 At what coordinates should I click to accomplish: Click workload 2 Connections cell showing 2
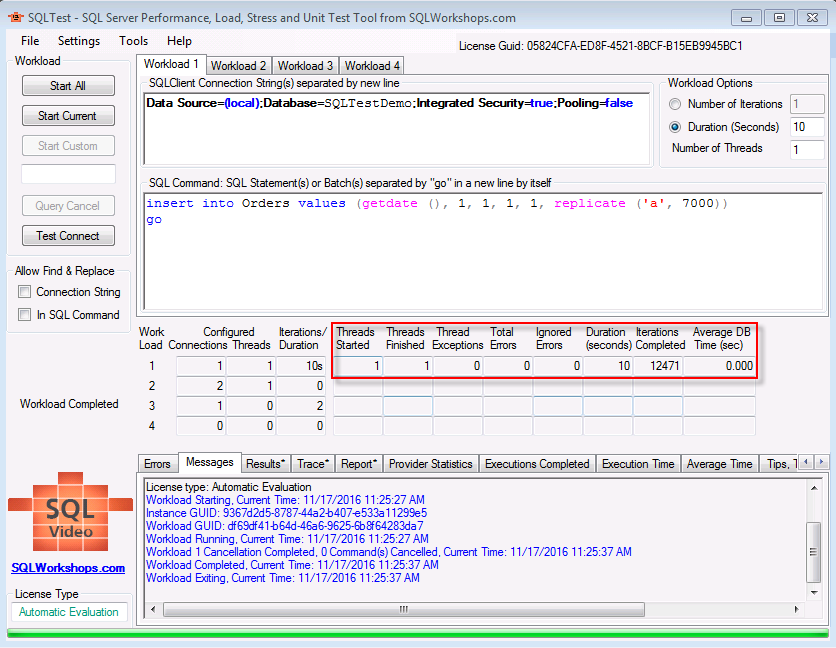coord(201,386)
